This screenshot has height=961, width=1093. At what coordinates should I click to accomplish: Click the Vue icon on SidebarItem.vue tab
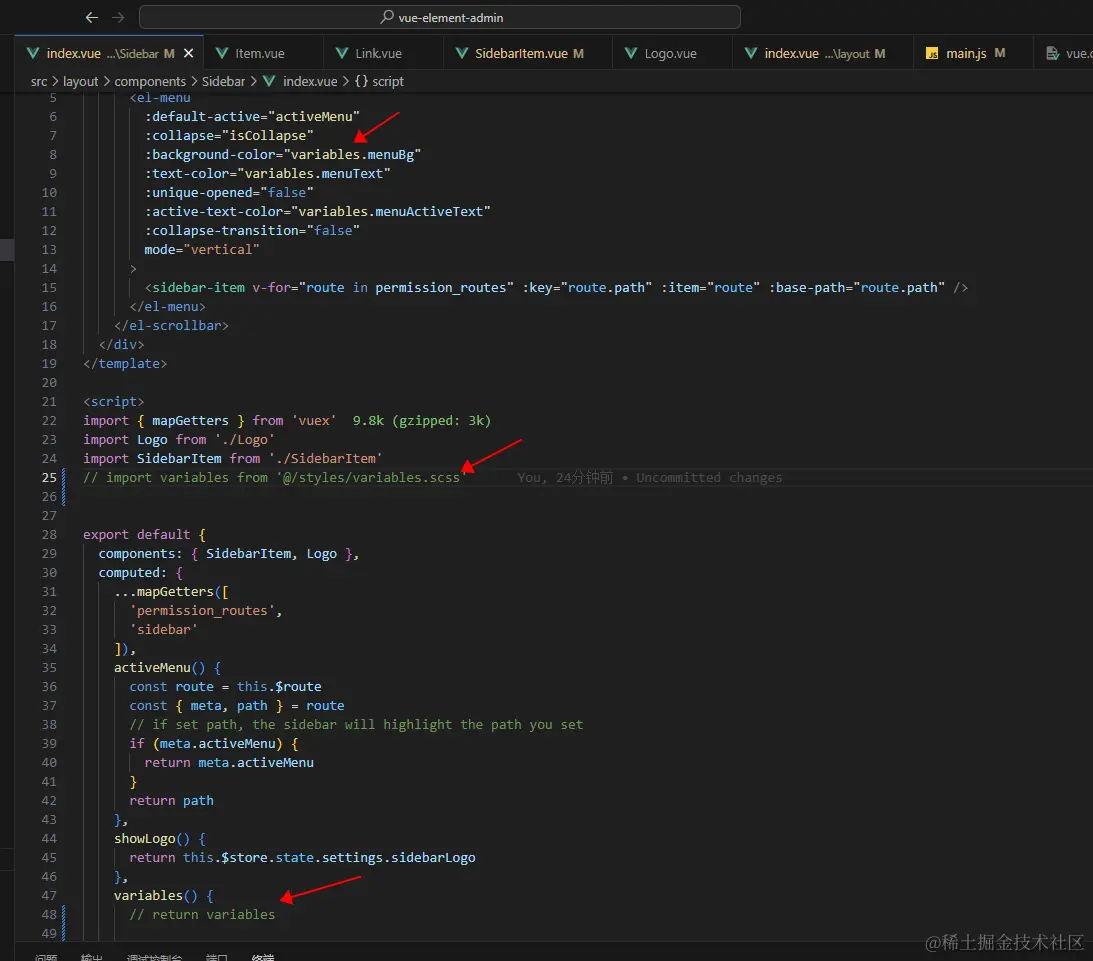tap(461, 54)
